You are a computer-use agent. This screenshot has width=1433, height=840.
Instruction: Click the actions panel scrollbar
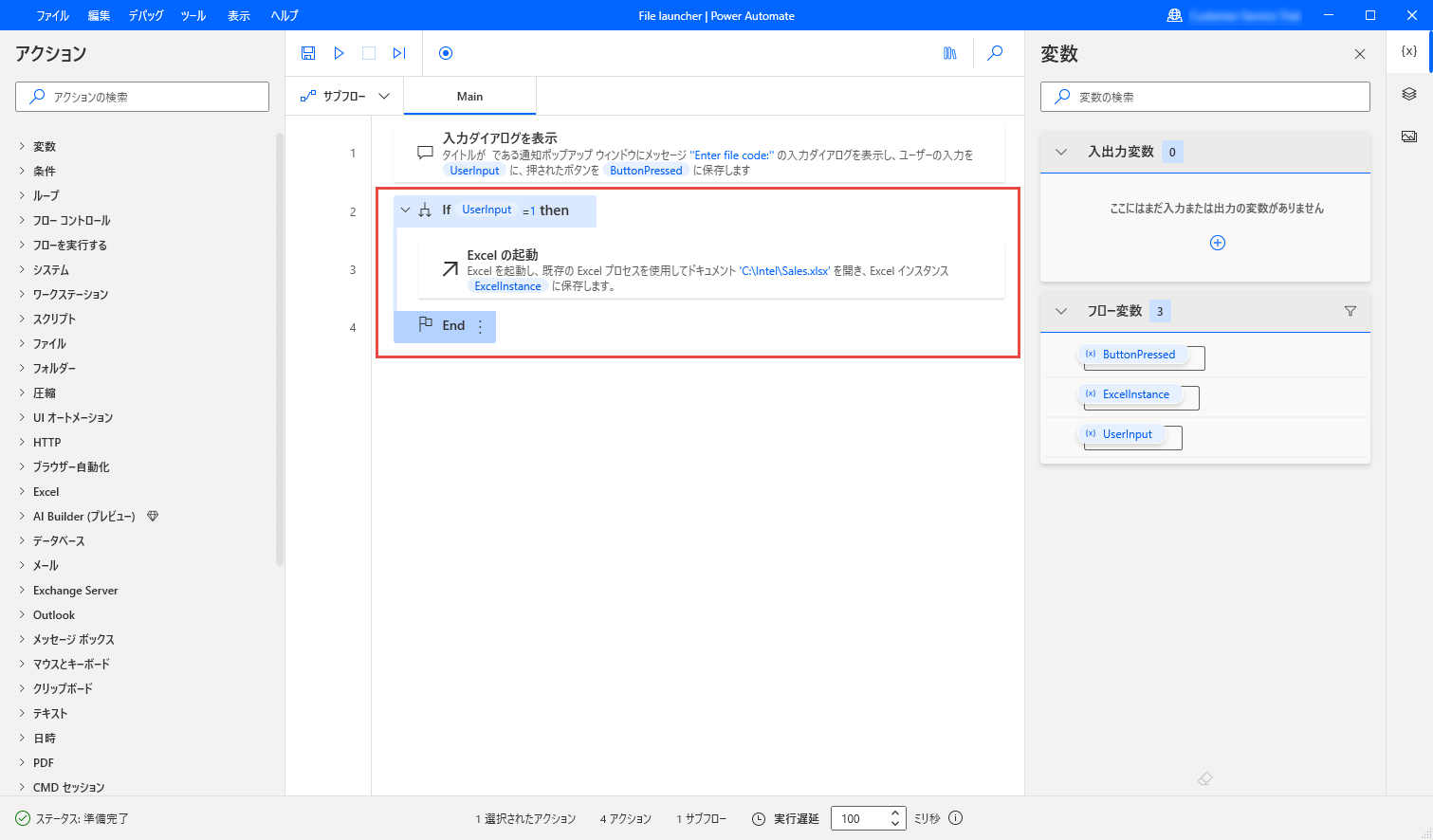coord(280,349)
